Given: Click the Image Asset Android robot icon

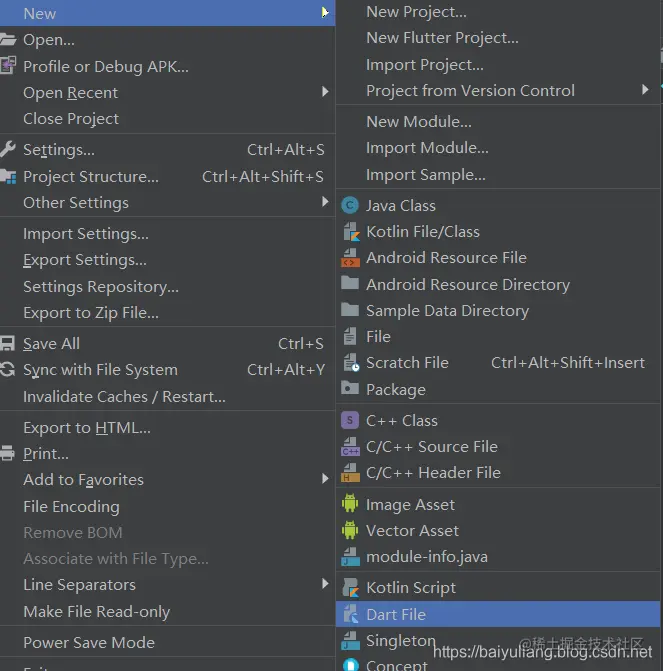Looking at the screenshot, I should (350, 504).
